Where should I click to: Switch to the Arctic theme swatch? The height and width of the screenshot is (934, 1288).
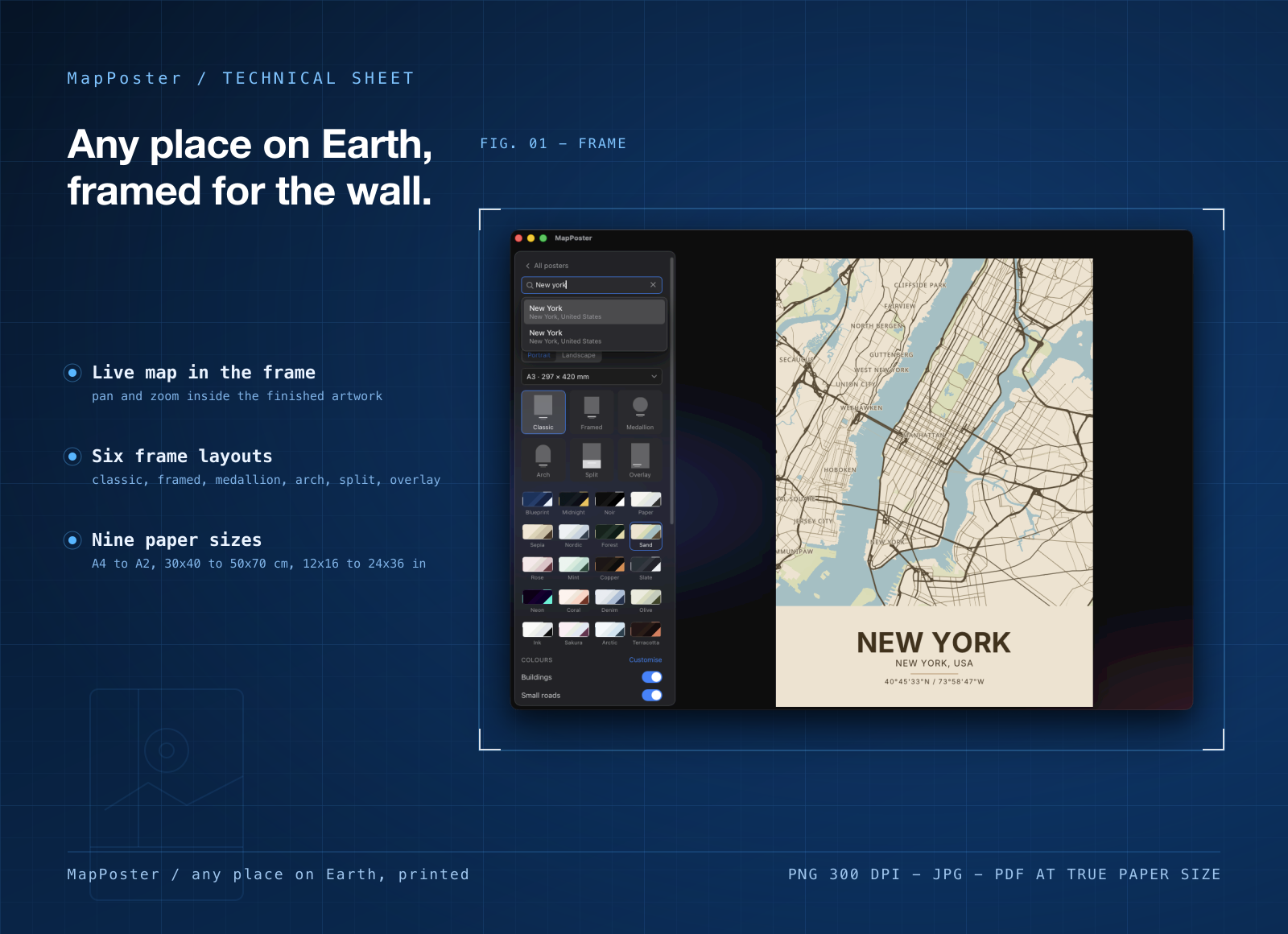click(609, 634)
